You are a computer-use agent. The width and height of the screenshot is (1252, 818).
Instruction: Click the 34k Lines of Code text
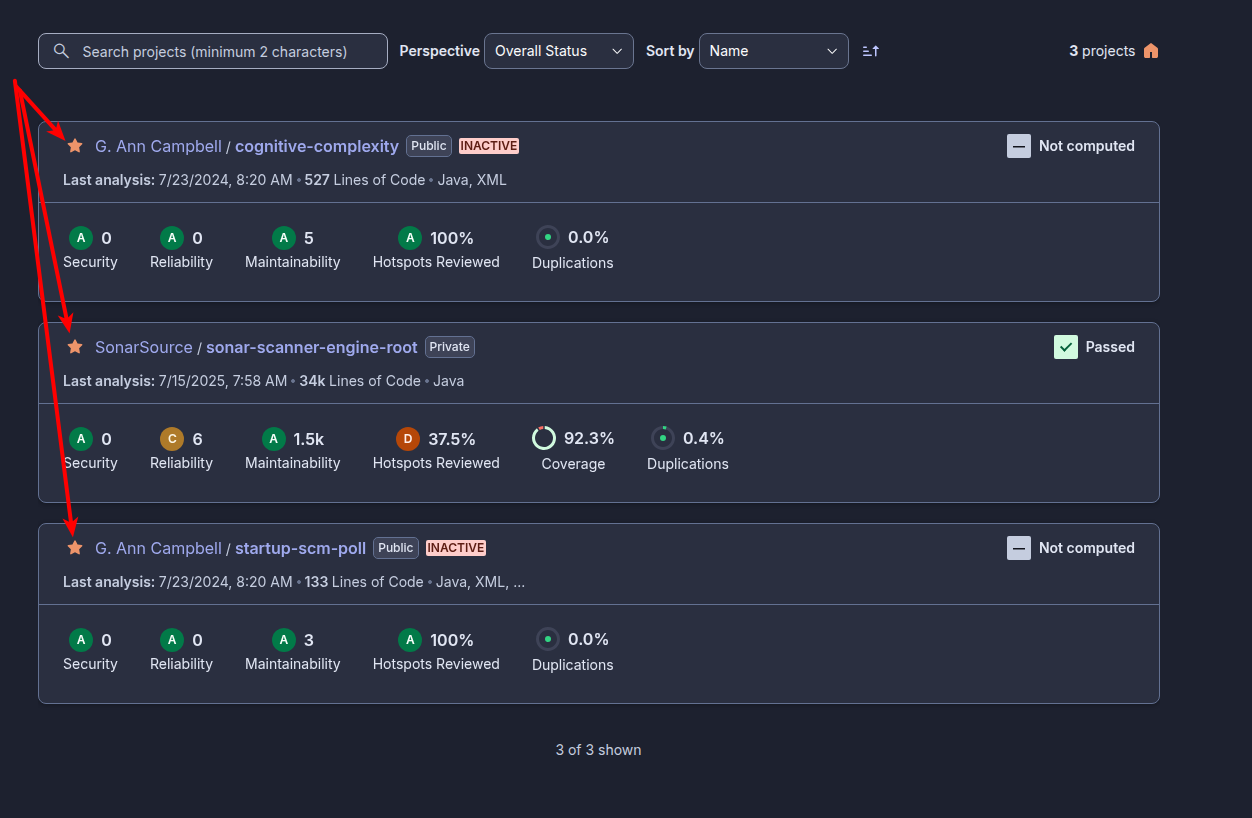click(360, 381)
